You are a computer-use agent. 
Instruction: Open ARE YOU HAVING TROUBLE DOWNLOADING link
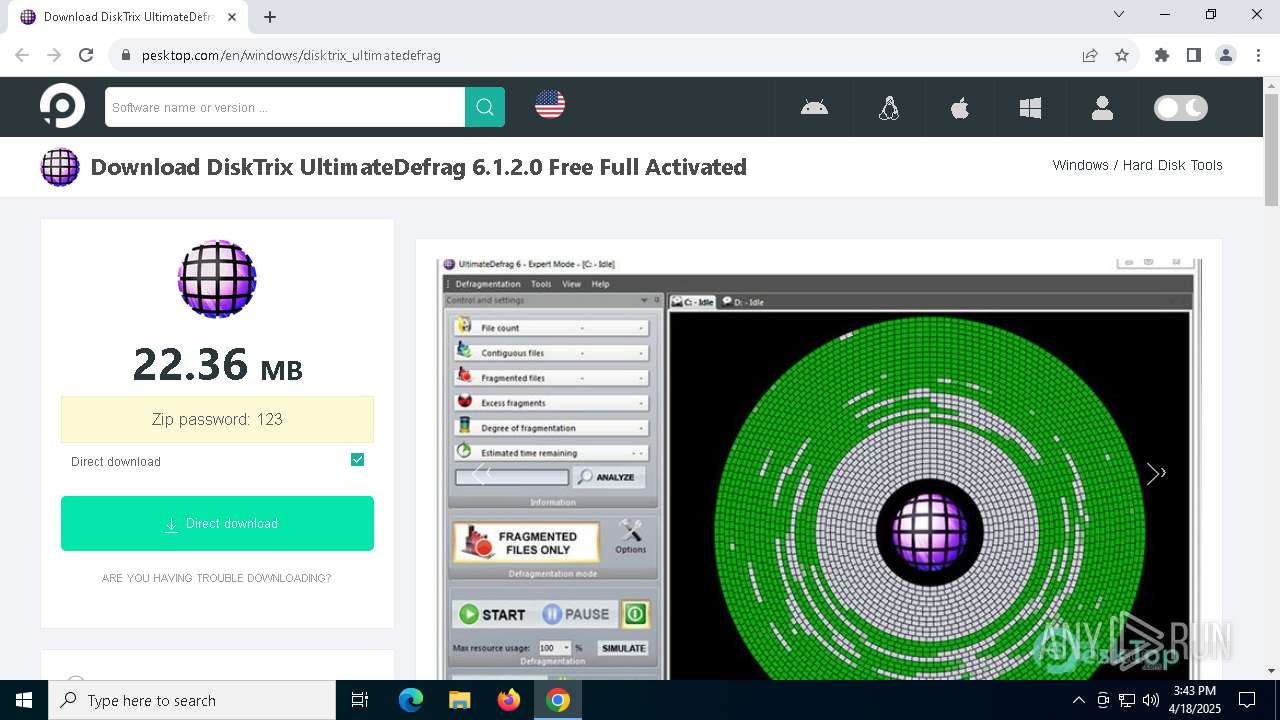pos(216,578)
